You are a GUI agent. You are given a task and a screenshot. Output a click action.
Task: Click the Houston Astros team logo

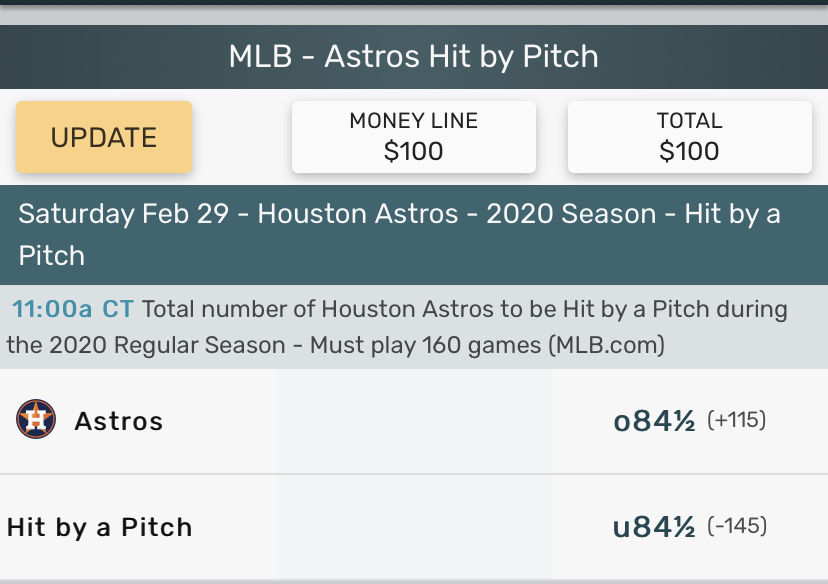(36, 419)
